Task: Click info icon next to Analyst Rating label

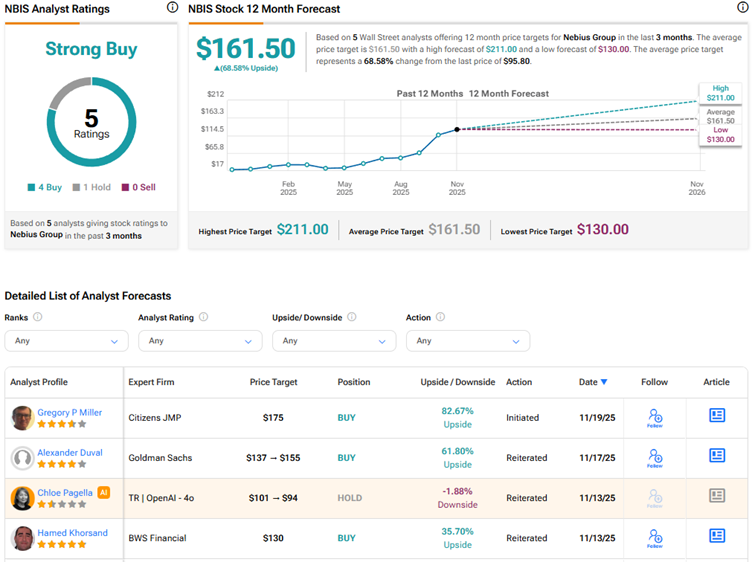Action: pos(203,317)
